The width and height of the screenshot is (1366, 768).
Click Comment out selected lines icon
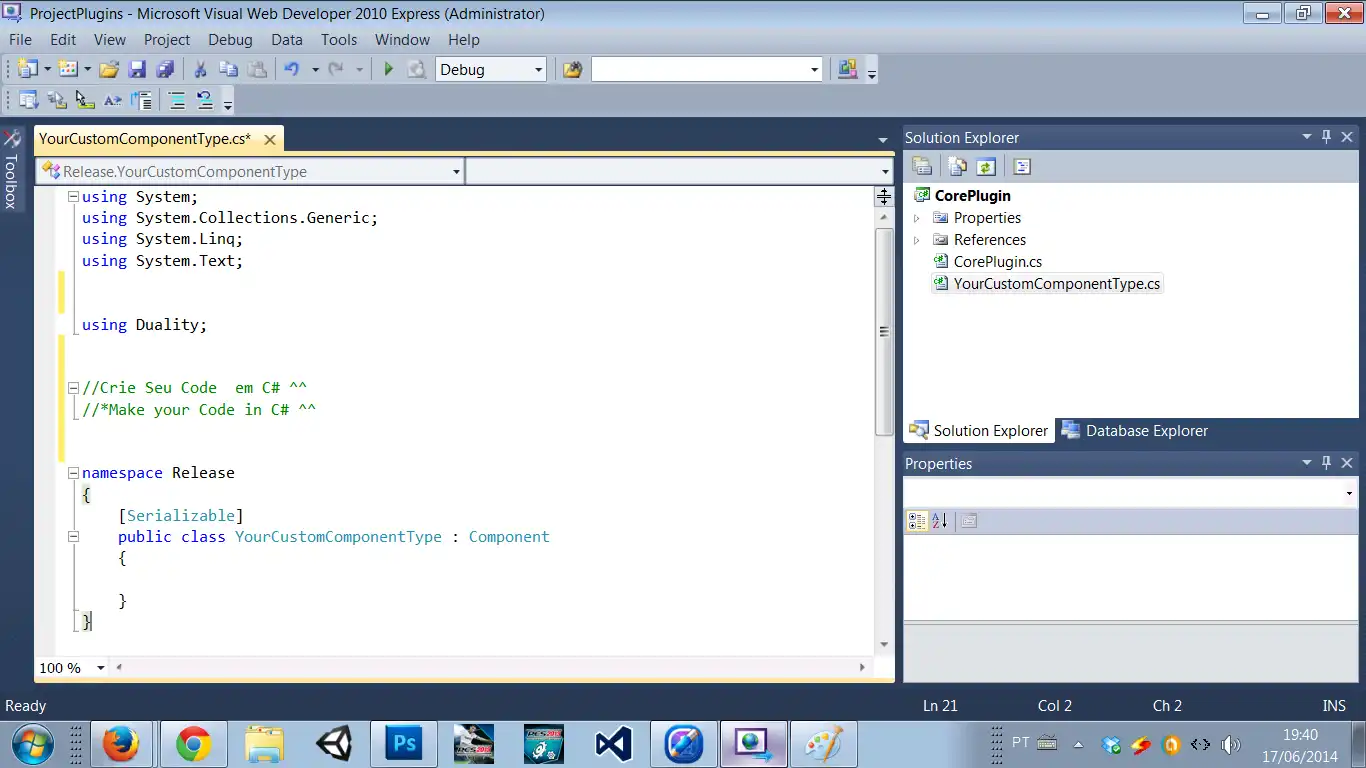(x=177, y=100)
